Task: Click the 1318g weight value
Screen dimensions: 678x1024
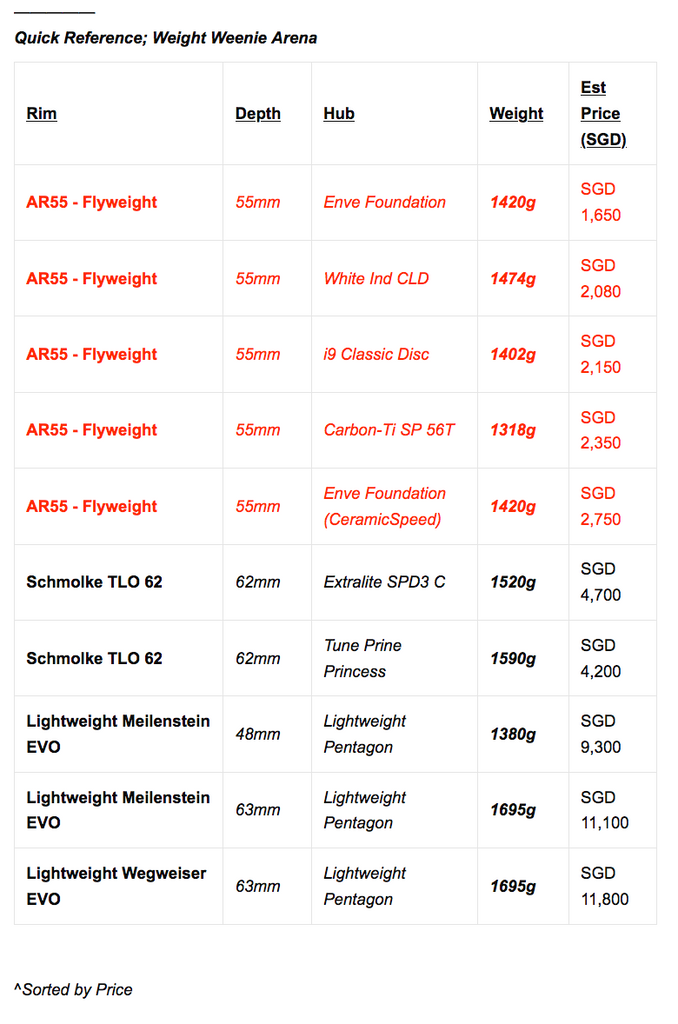Action: coord(513,430)
